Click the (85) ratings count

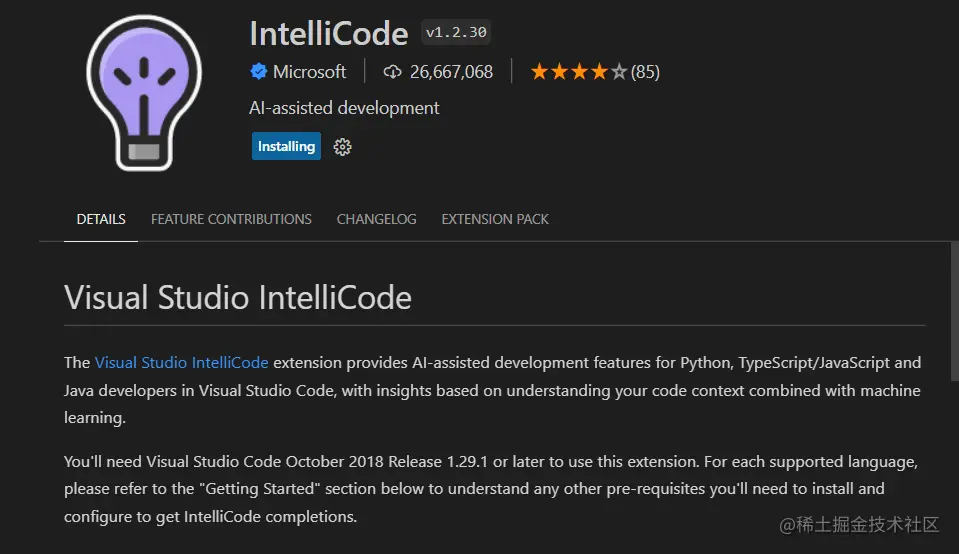pos(645,72)
